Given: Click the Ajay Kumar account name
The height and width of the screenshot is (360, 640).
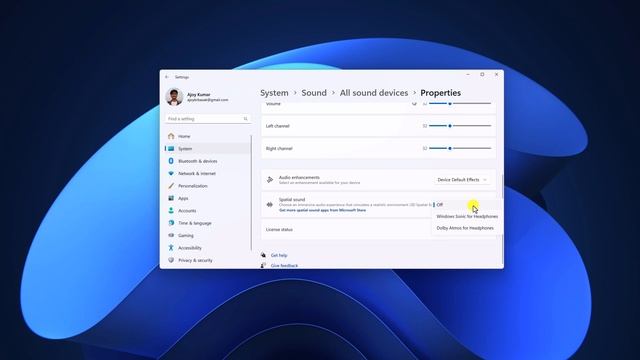Looking at the screenshot, I should coord(199,94).
